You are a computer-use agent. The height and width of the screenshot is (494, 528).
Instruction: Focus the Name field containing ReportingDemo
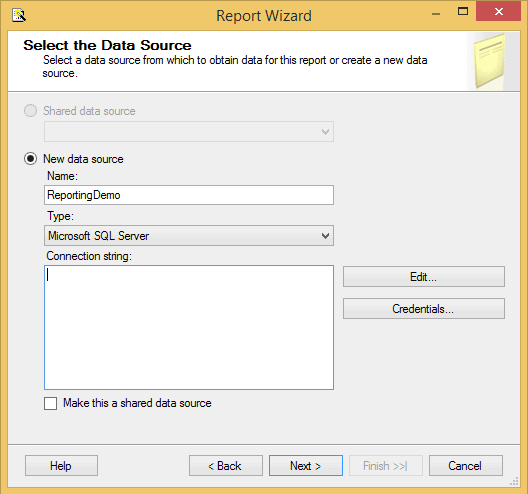pos(189,195)
